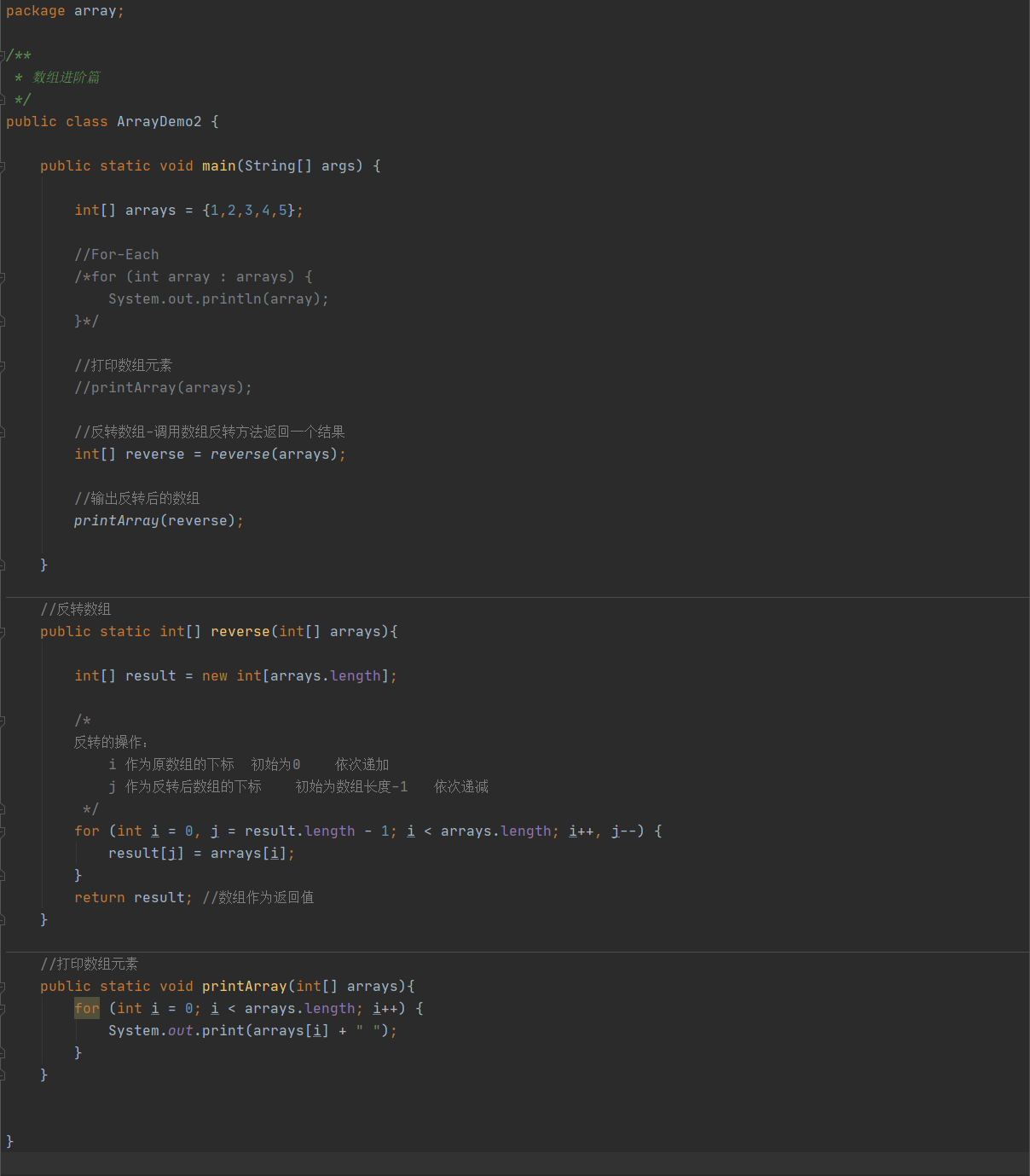The image size is (1030, 1176).
Task: Collapse the for loop fold in reverse method
Action: 3,831
